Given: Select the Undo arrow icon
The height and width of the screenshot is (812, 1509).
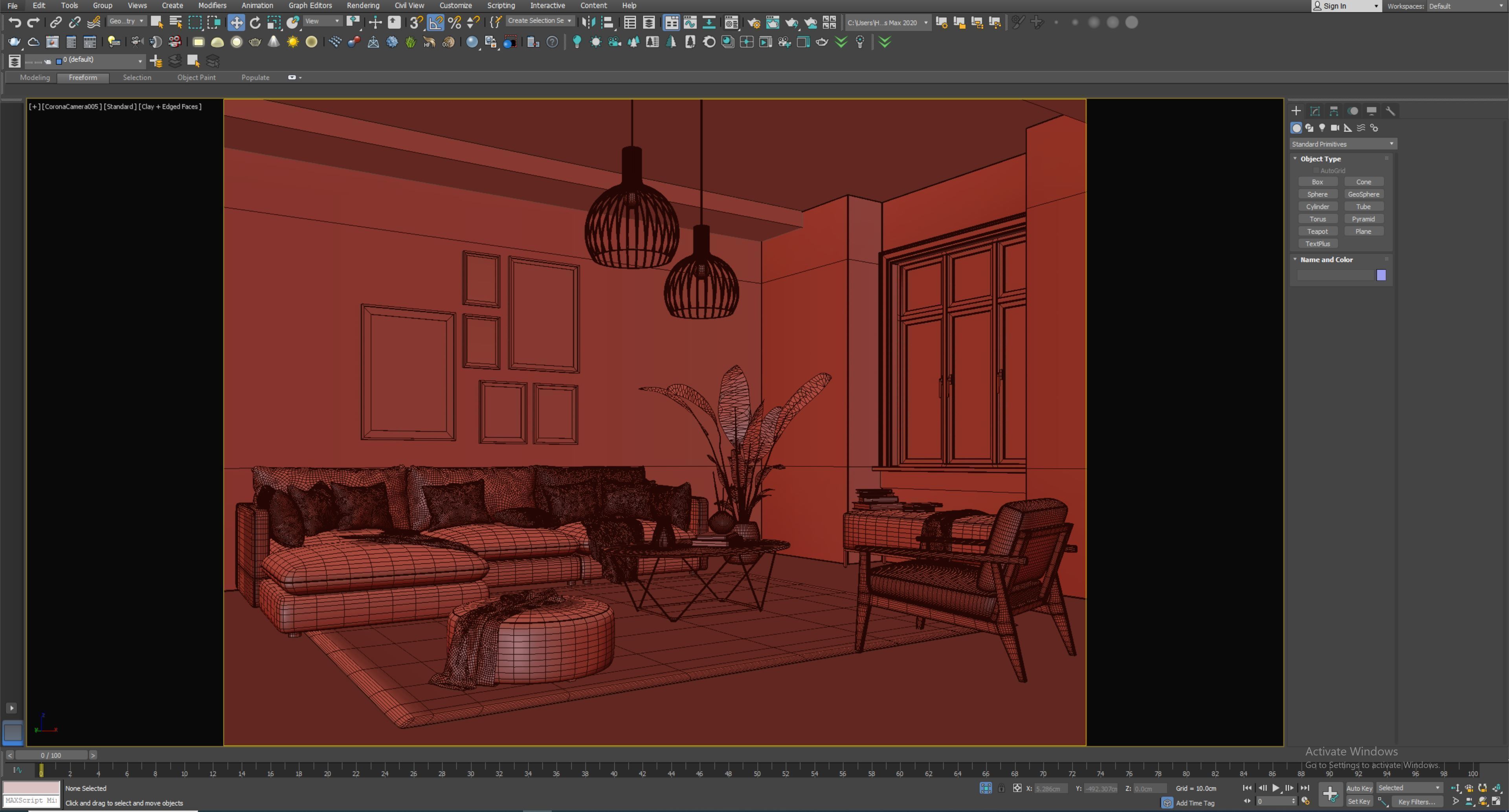Looking at the screenshot, I should [15, 22].
